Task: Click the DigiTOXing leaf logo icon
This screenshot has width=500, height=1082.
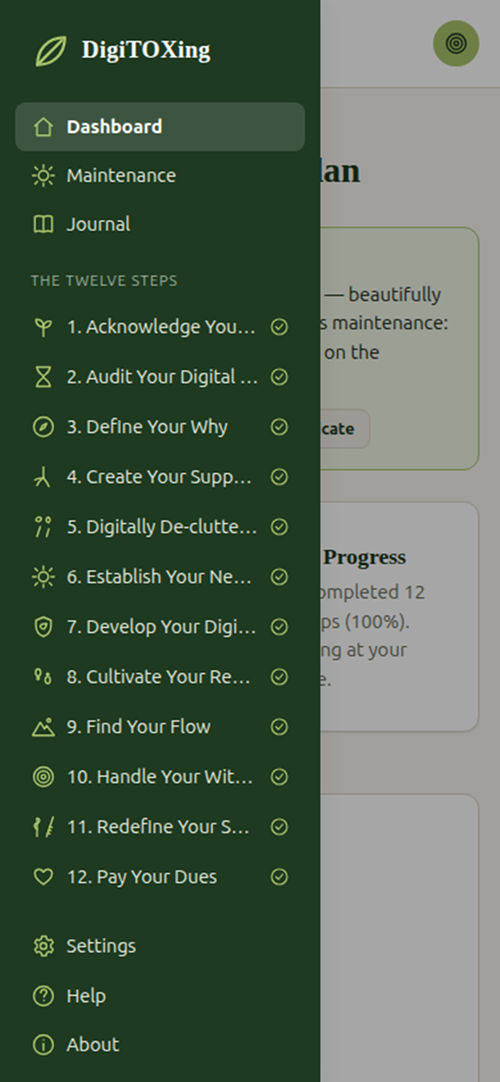Action: [51, 51]
